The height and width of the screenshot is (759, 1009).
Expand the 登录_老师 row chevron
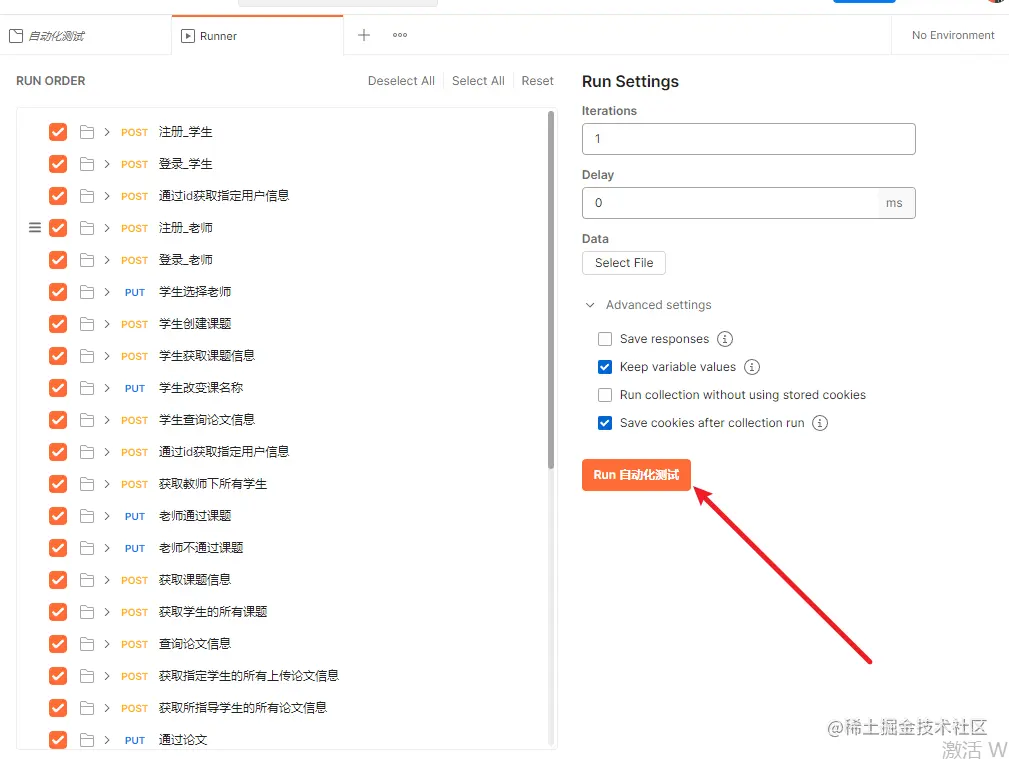point(107,260)
